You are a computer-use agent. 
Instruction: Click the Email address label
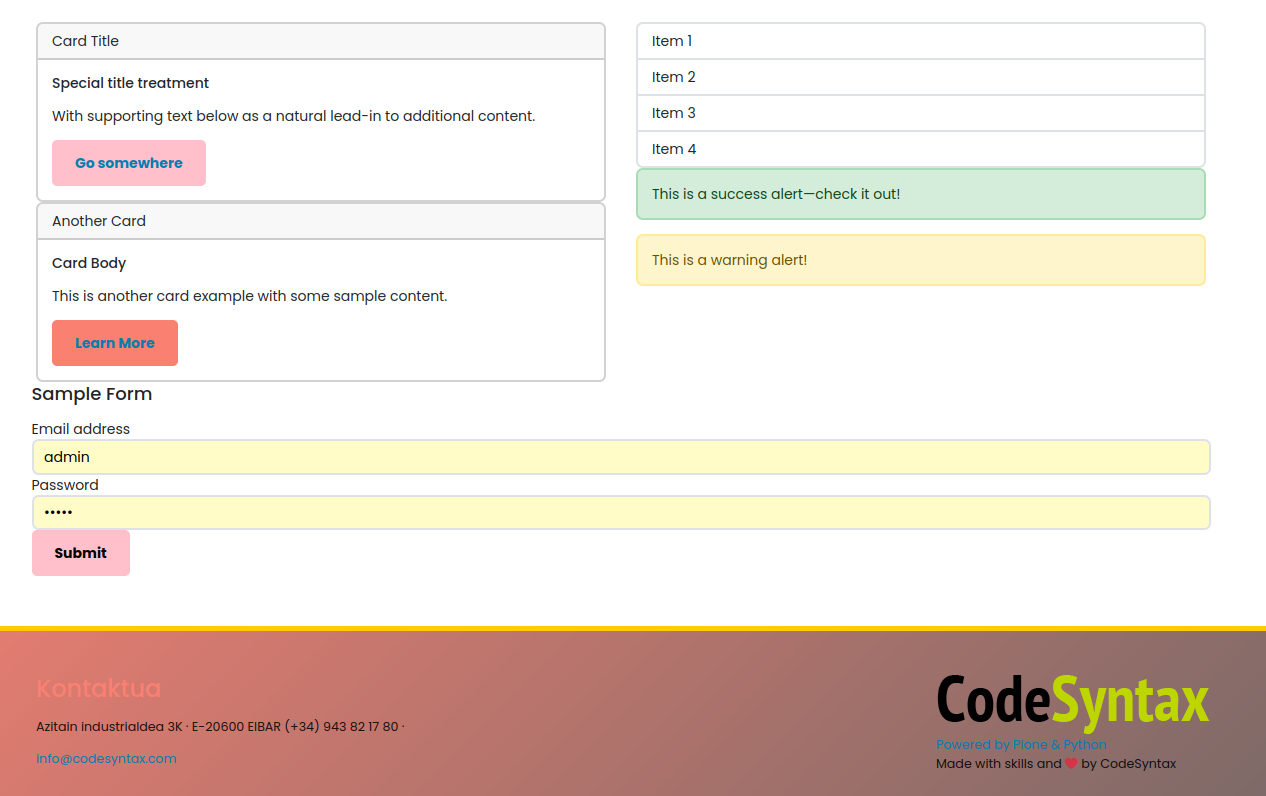81,429
